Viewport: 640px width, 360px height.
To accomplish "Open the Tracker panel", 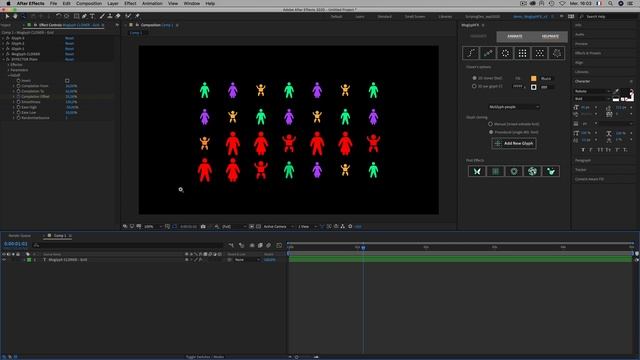I will (x=580, y=170).
